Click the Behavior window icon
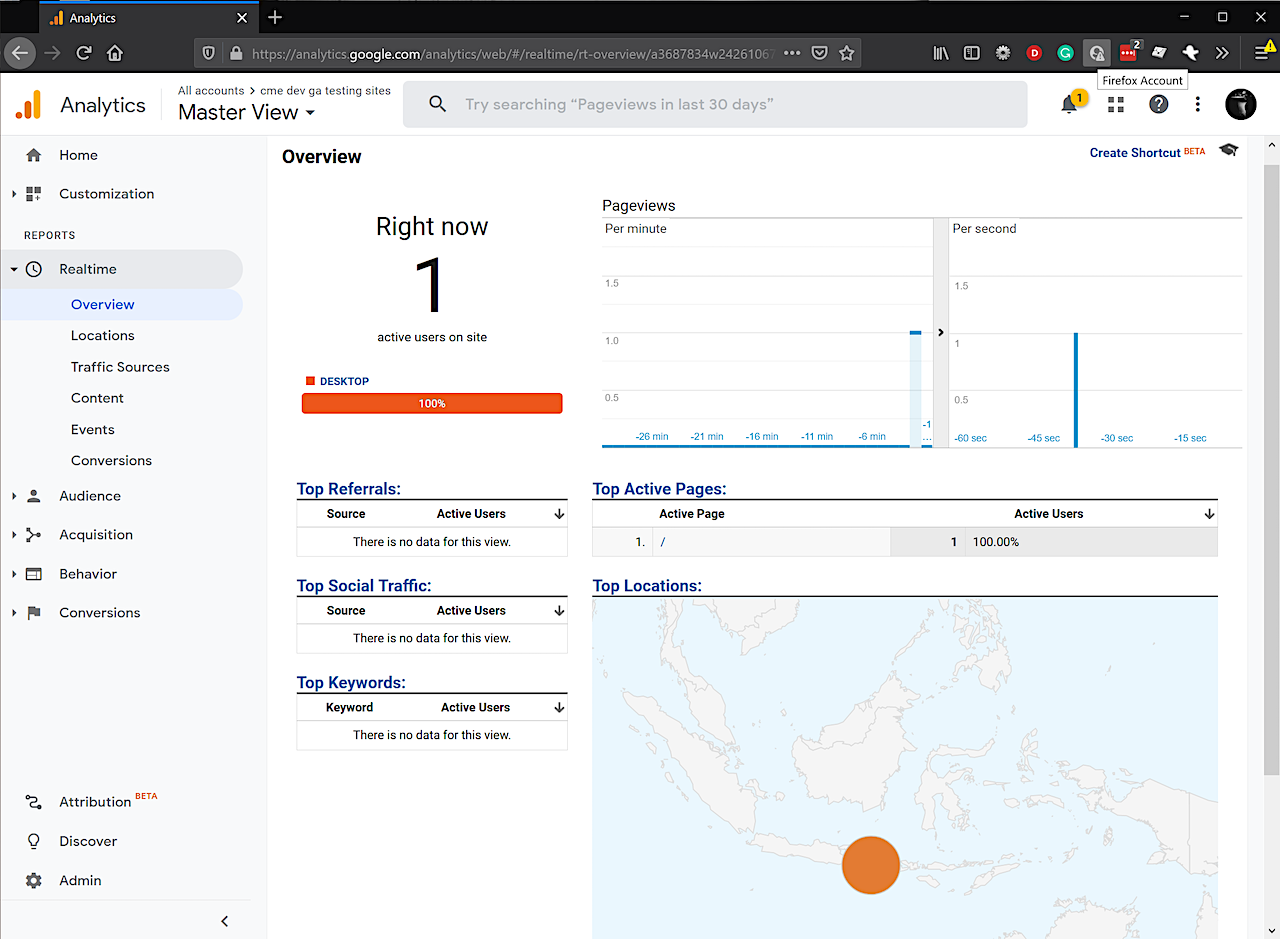 (34, 574)
